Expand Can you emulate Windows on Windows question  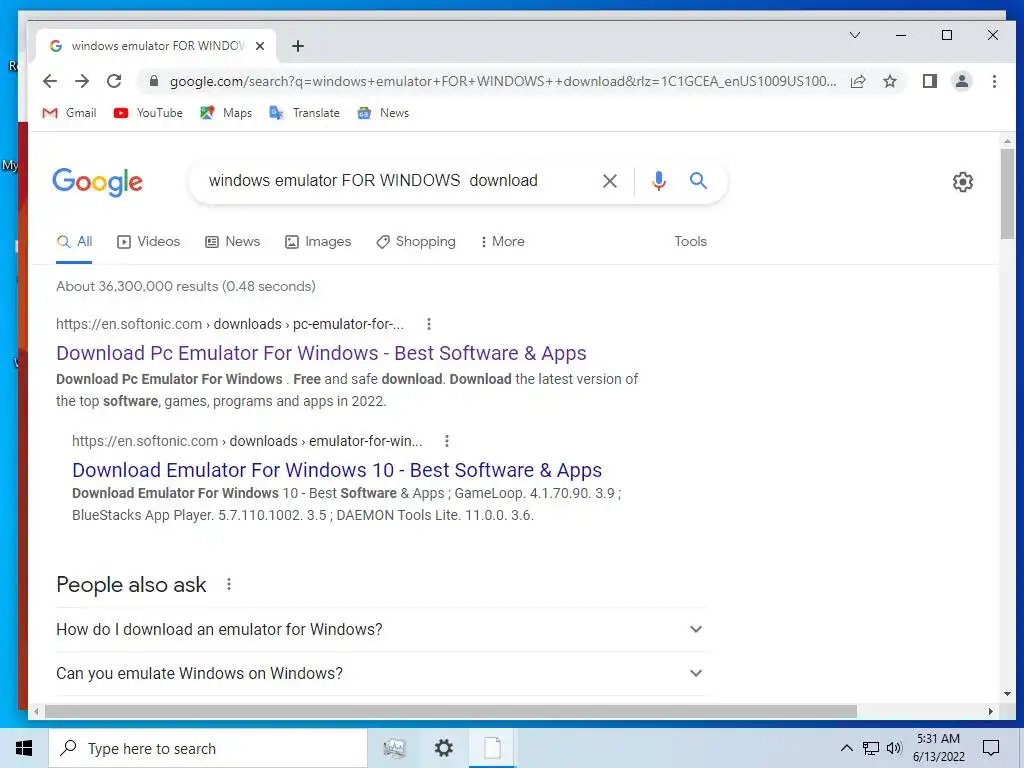point(382,673)
